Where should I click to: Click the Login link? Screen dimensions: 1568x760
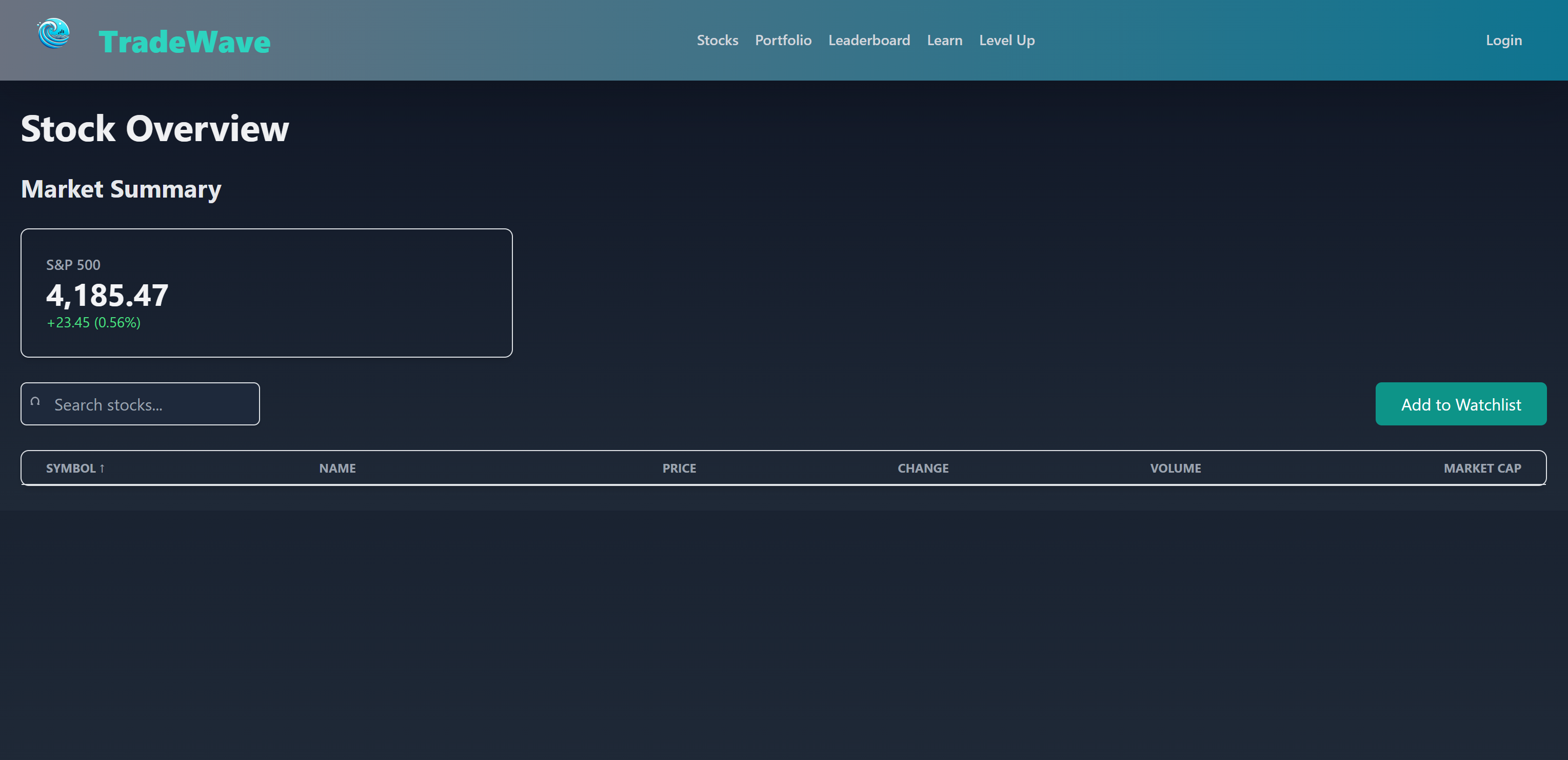point(1503,40)
